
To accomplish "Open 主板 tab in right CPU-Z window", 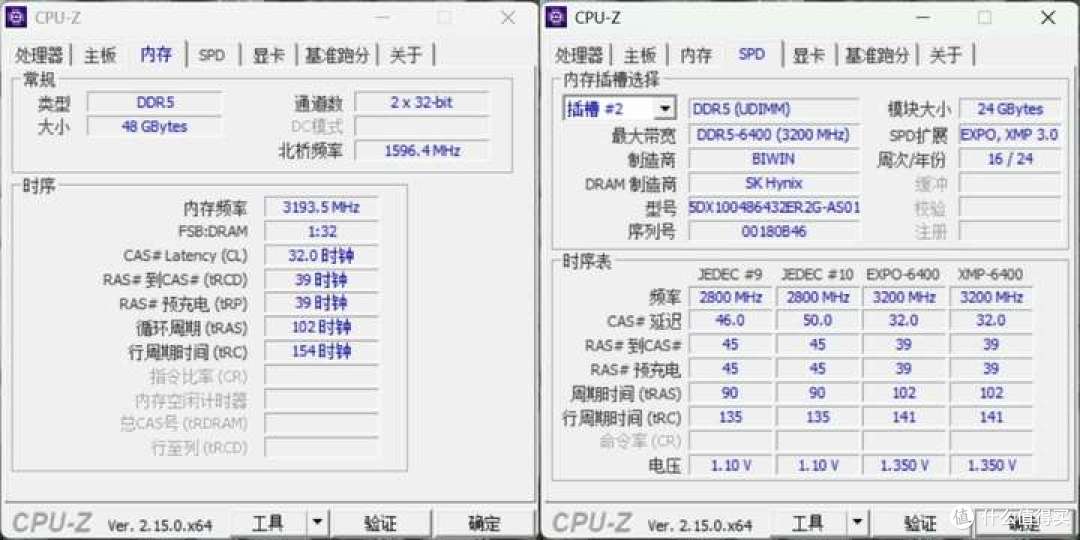I will click(641, 55).
